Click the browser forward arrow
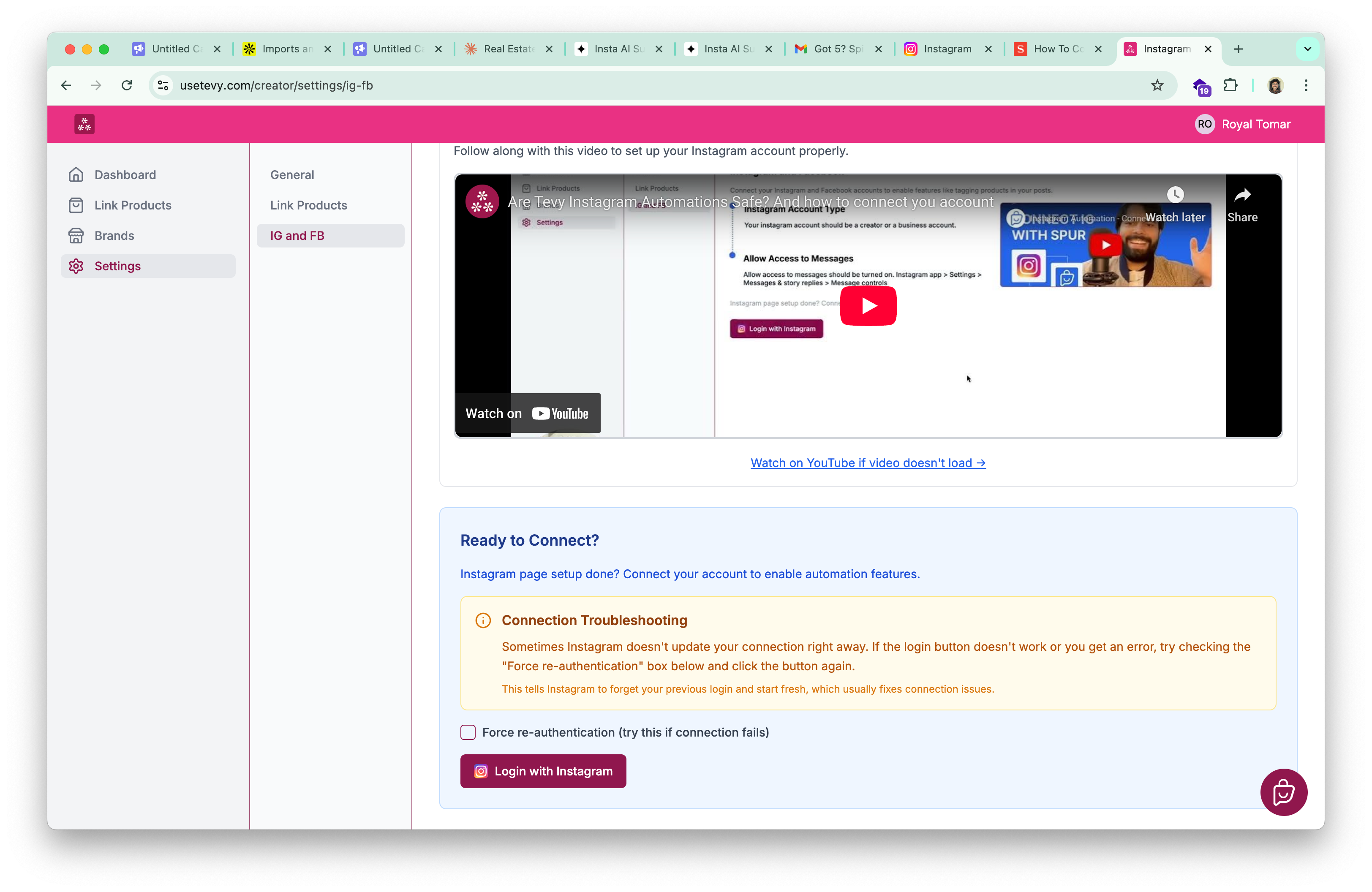The width and height of the screenshot is (1372, 892). click(x=96, y=85)
